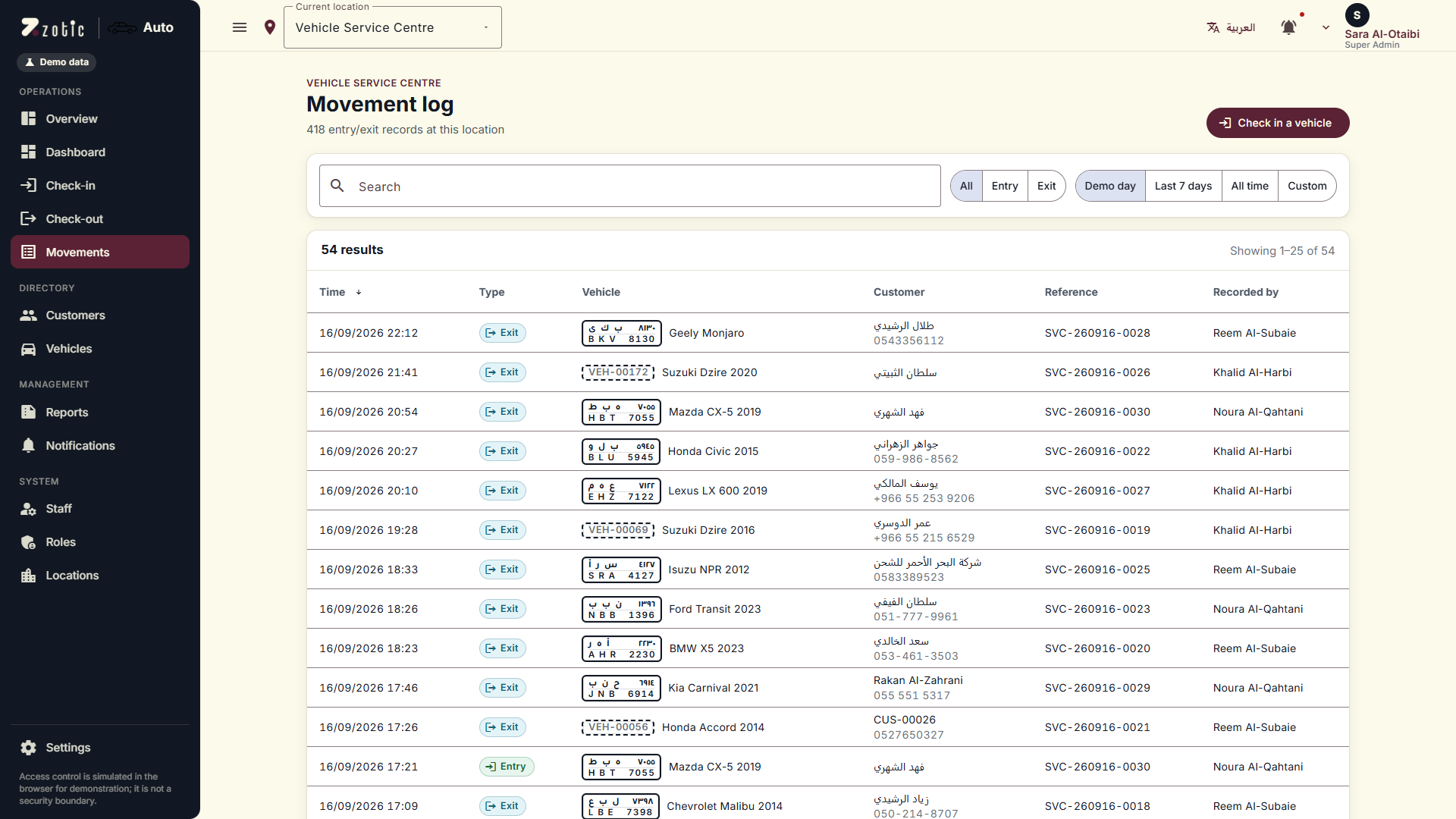Click the Reports document icon
Screen dimensions: 1456x819
29,412
